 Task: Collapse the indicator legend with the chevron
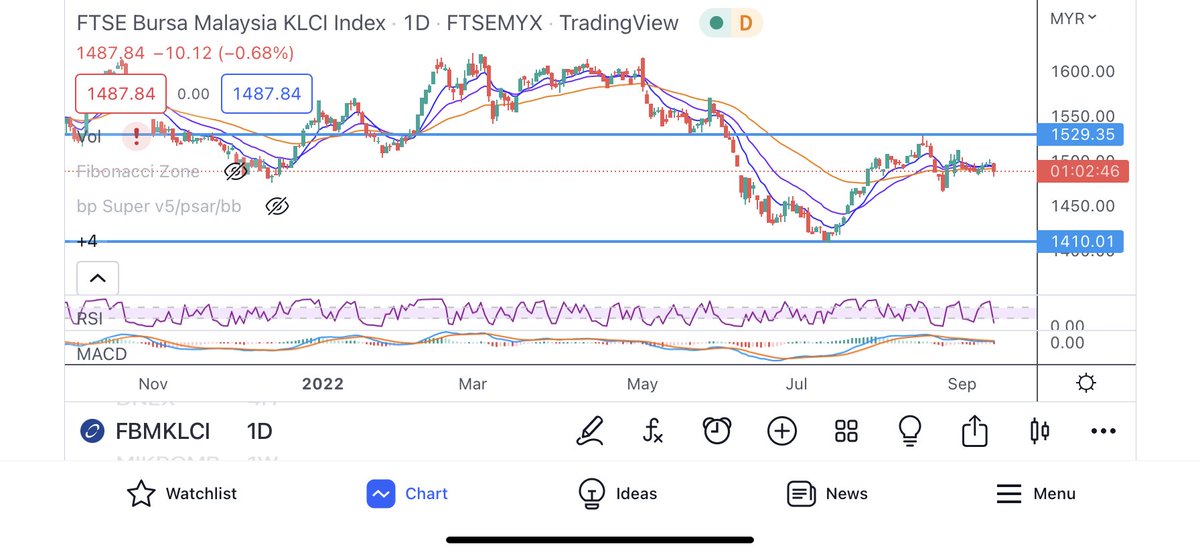(x=97, y=278)
